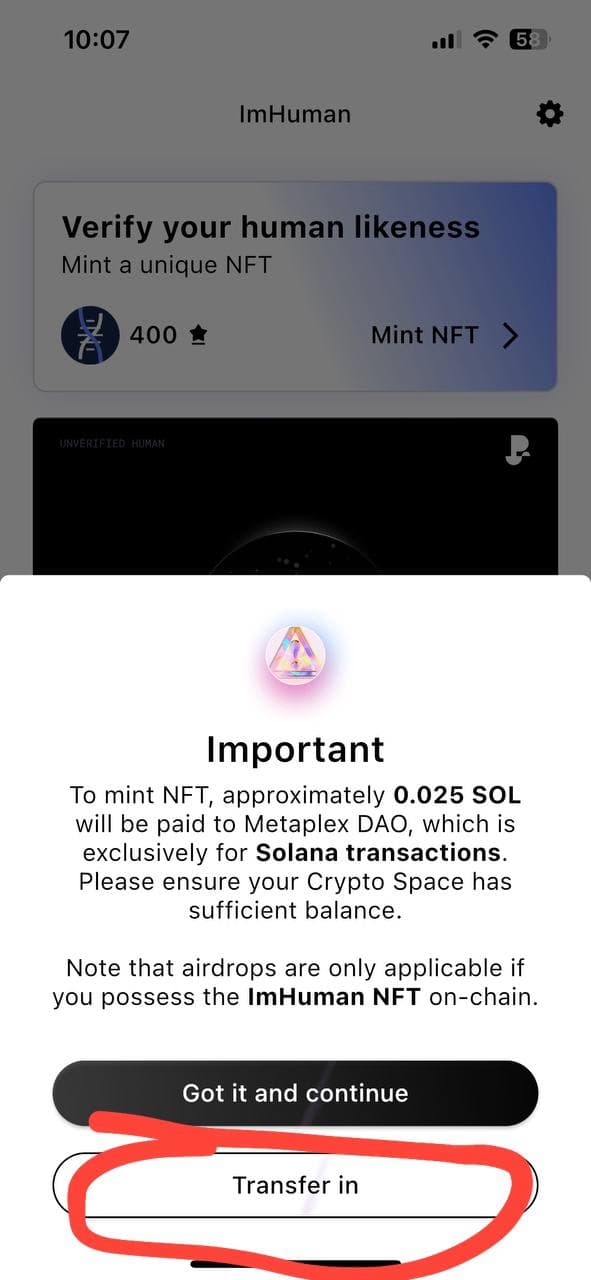Tap the clock time in status bar

coord(96,40)
